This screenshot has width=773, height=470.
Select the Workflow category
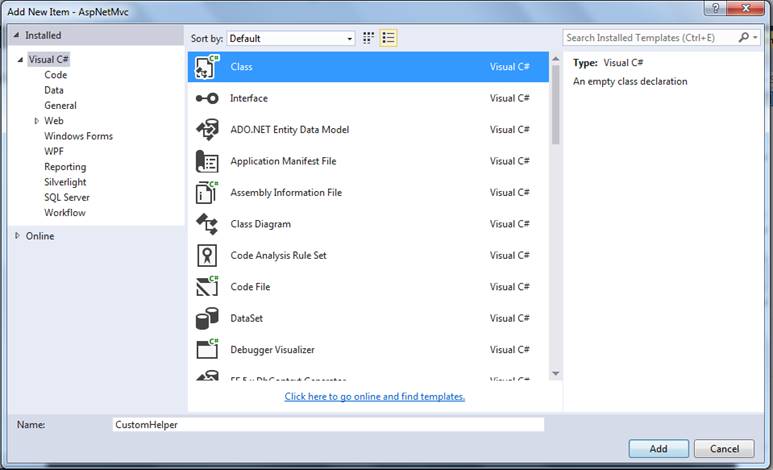click(x=65, y=213)
